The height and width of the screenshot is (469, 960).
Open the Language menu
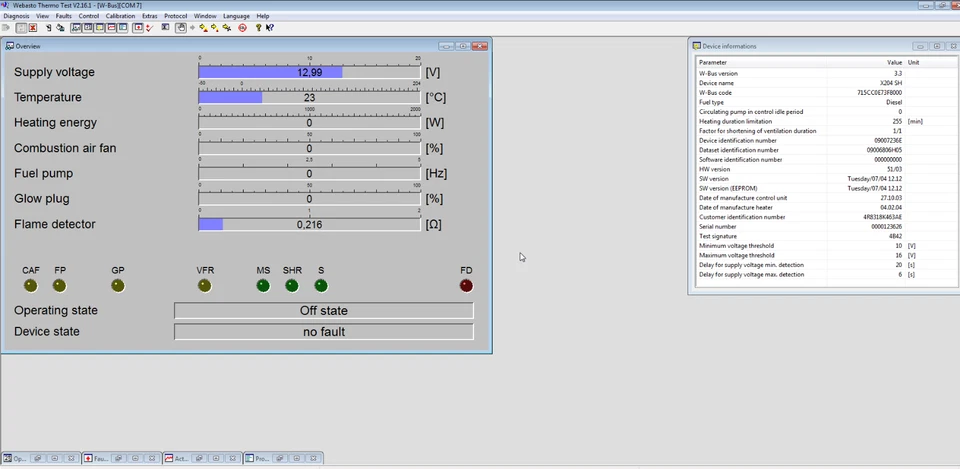pos(236,16)
